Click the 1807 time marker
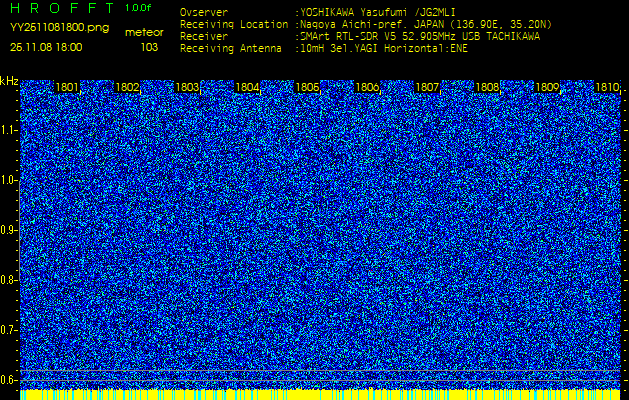 click(427, 87)
